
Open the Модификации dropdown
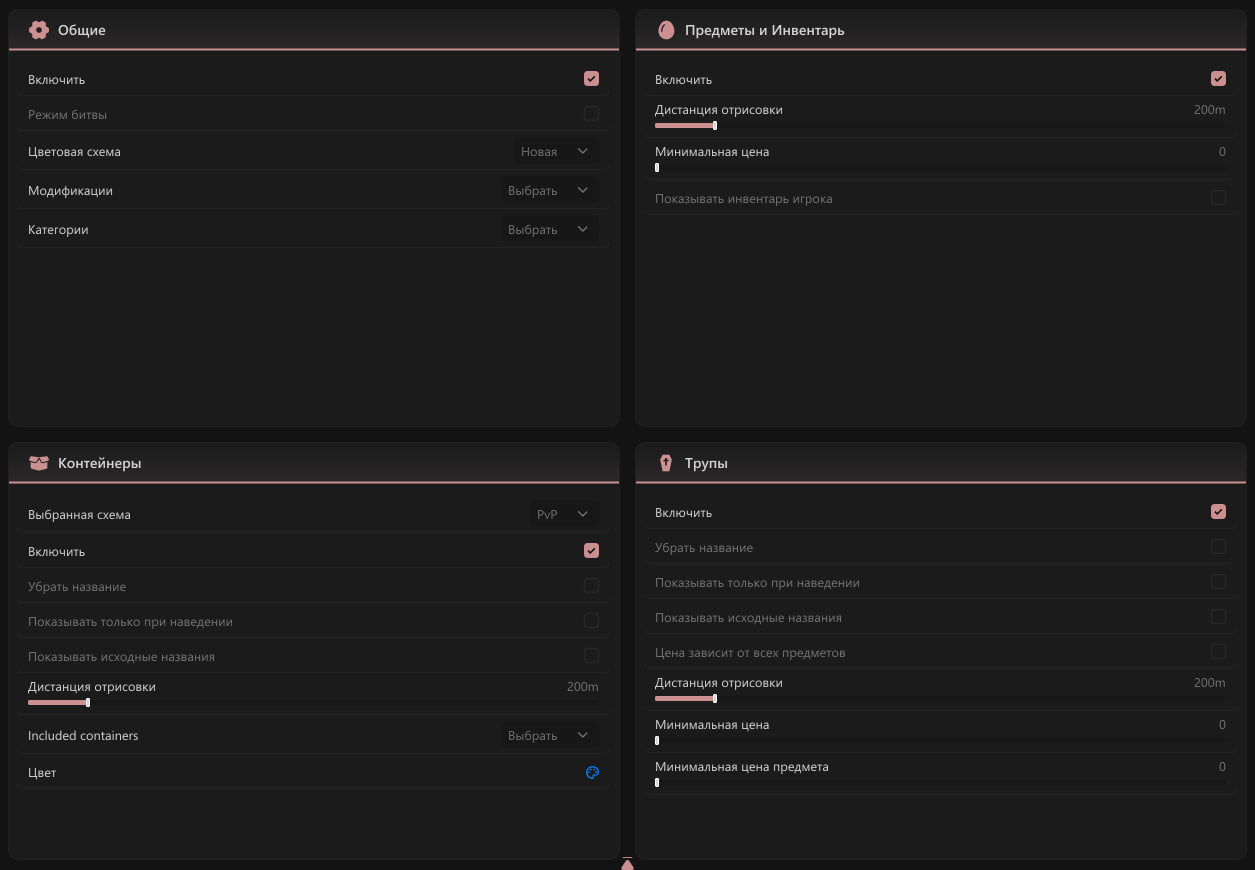click(550, 190)
